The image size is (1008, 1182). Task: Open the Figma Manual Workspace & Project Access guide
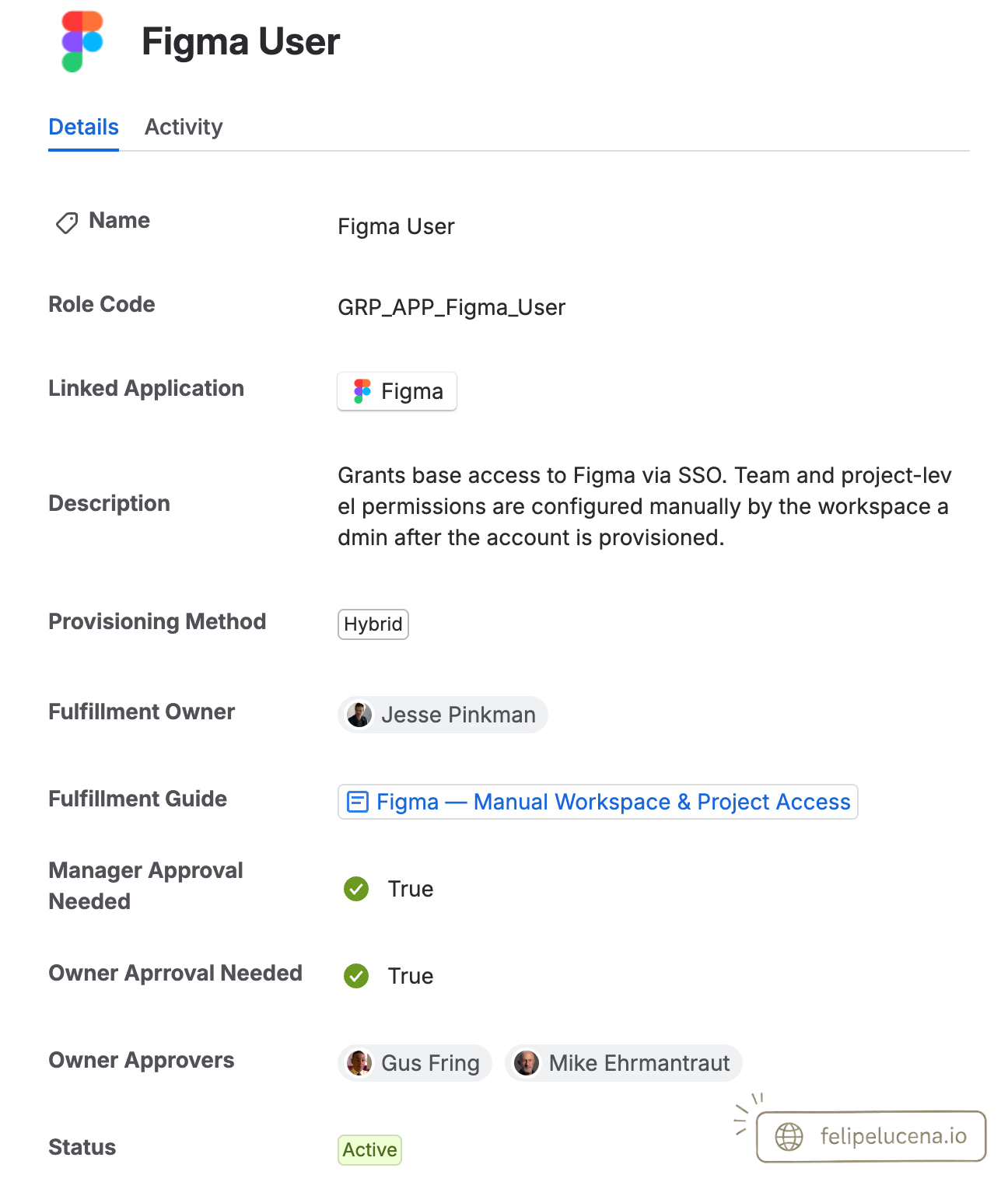pyautogui.click(x=597, y=802)
